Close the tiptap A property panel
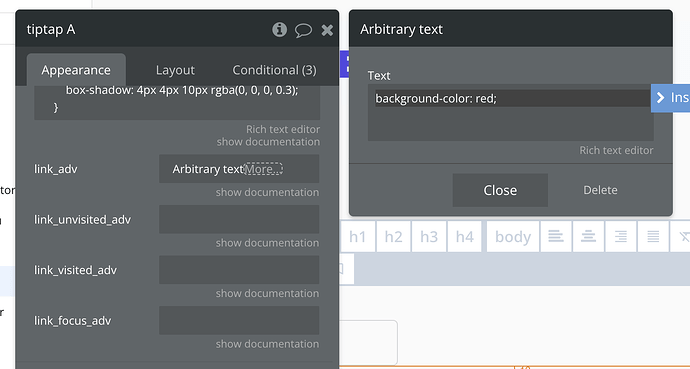 [327, 30]
